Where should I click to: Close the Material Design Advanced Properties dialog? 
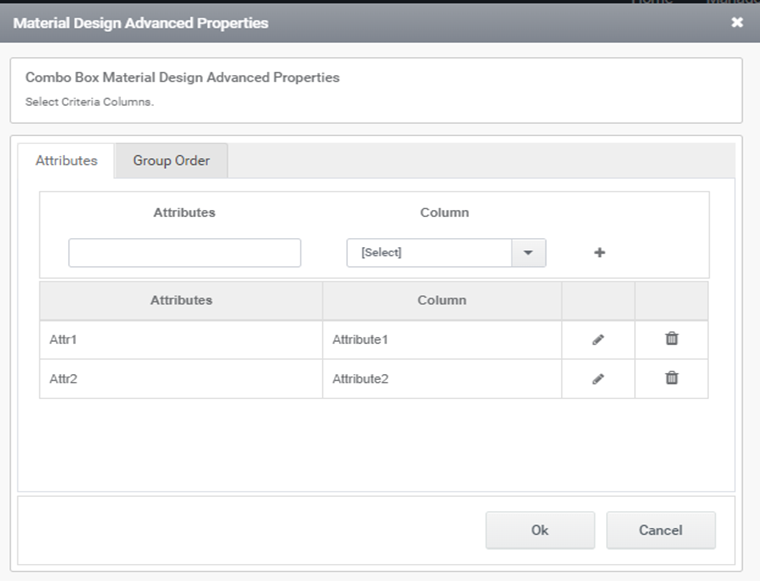(737, 22)
